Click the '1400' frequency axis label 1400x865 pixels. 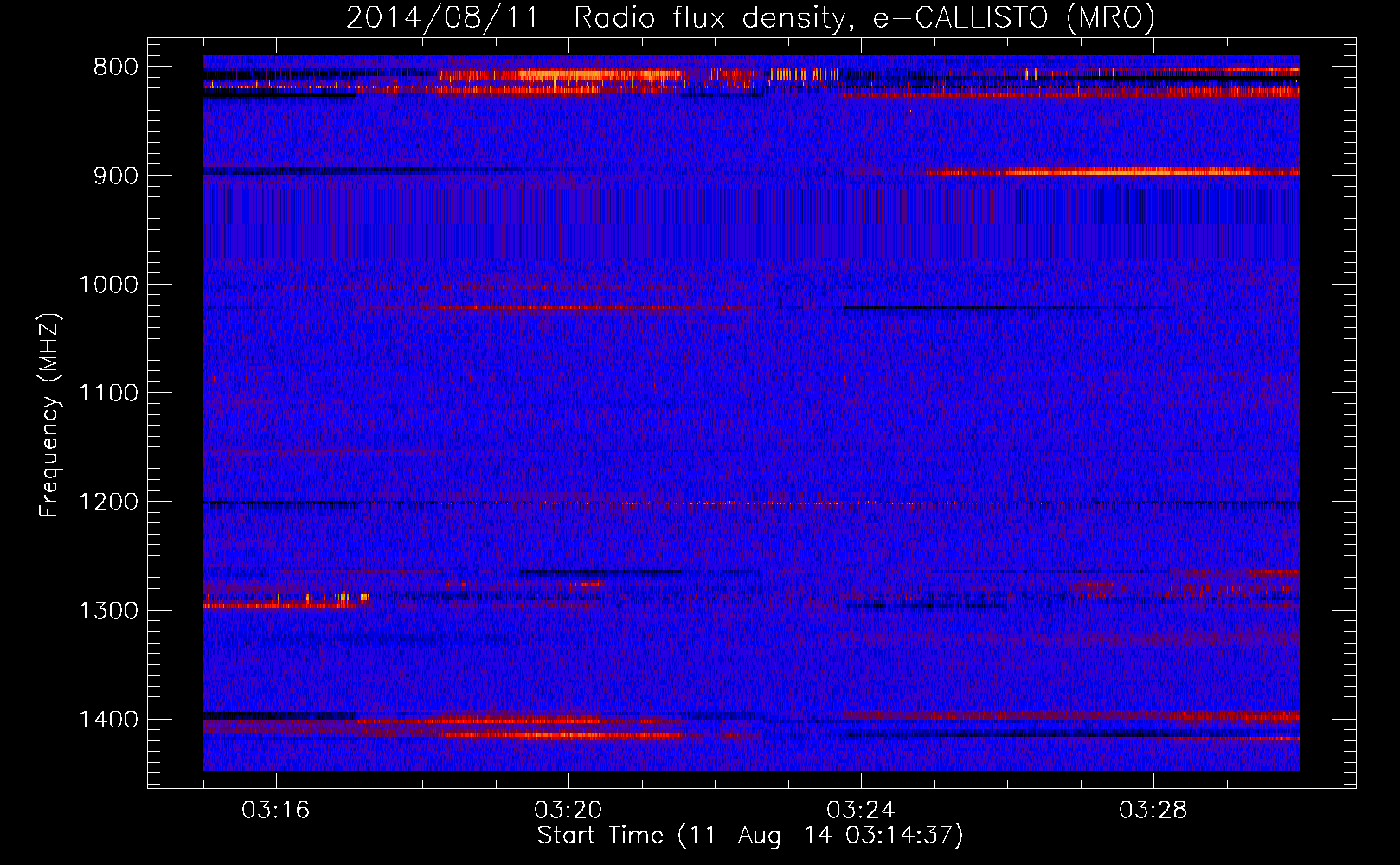tap(108, 720)
